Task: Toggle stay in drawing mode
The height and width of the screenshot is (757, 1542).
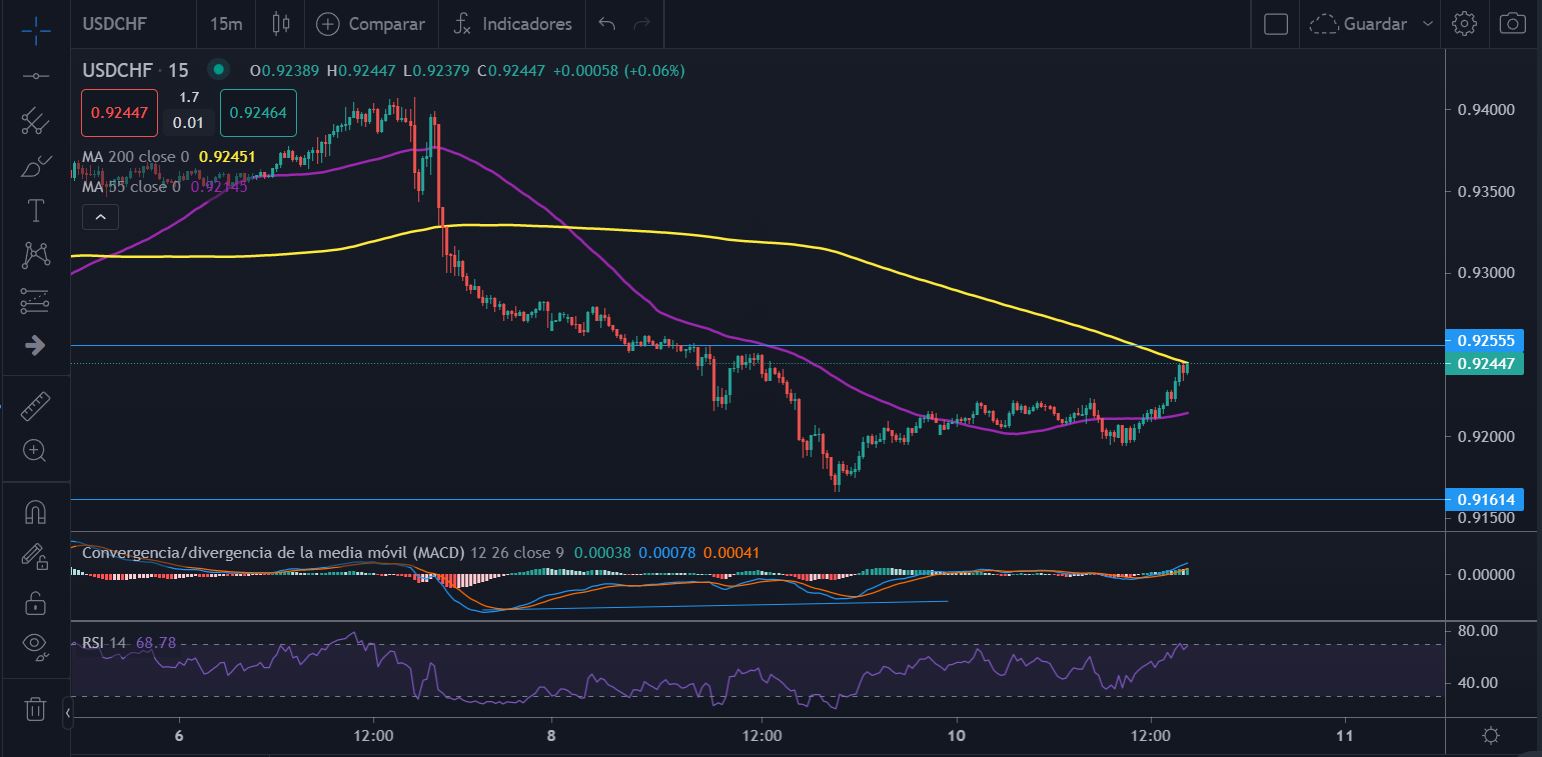Action: pyautogui.click(x=35, y=557)
